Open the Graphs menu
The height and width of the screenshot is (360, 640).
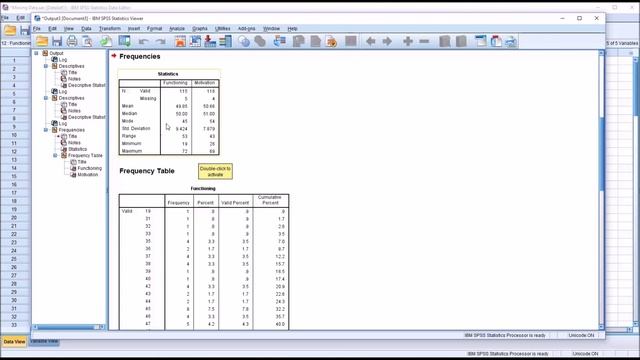click(200, 29)
